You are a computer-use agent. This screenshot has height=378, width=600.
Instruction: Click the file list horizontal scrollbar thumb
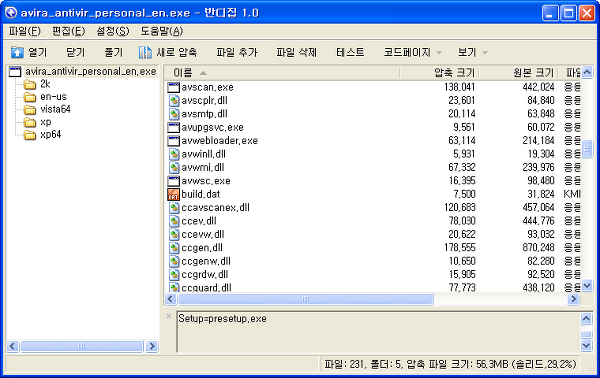pos(305,299)
